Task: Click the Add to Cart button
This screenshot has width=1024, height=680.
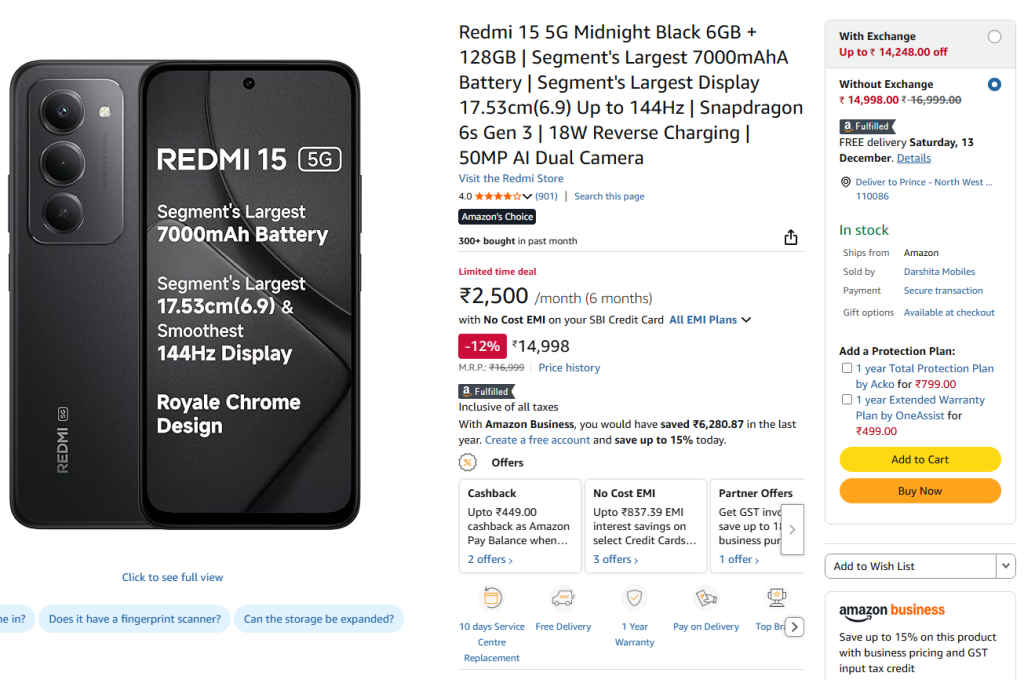Action: click(919, 459)
